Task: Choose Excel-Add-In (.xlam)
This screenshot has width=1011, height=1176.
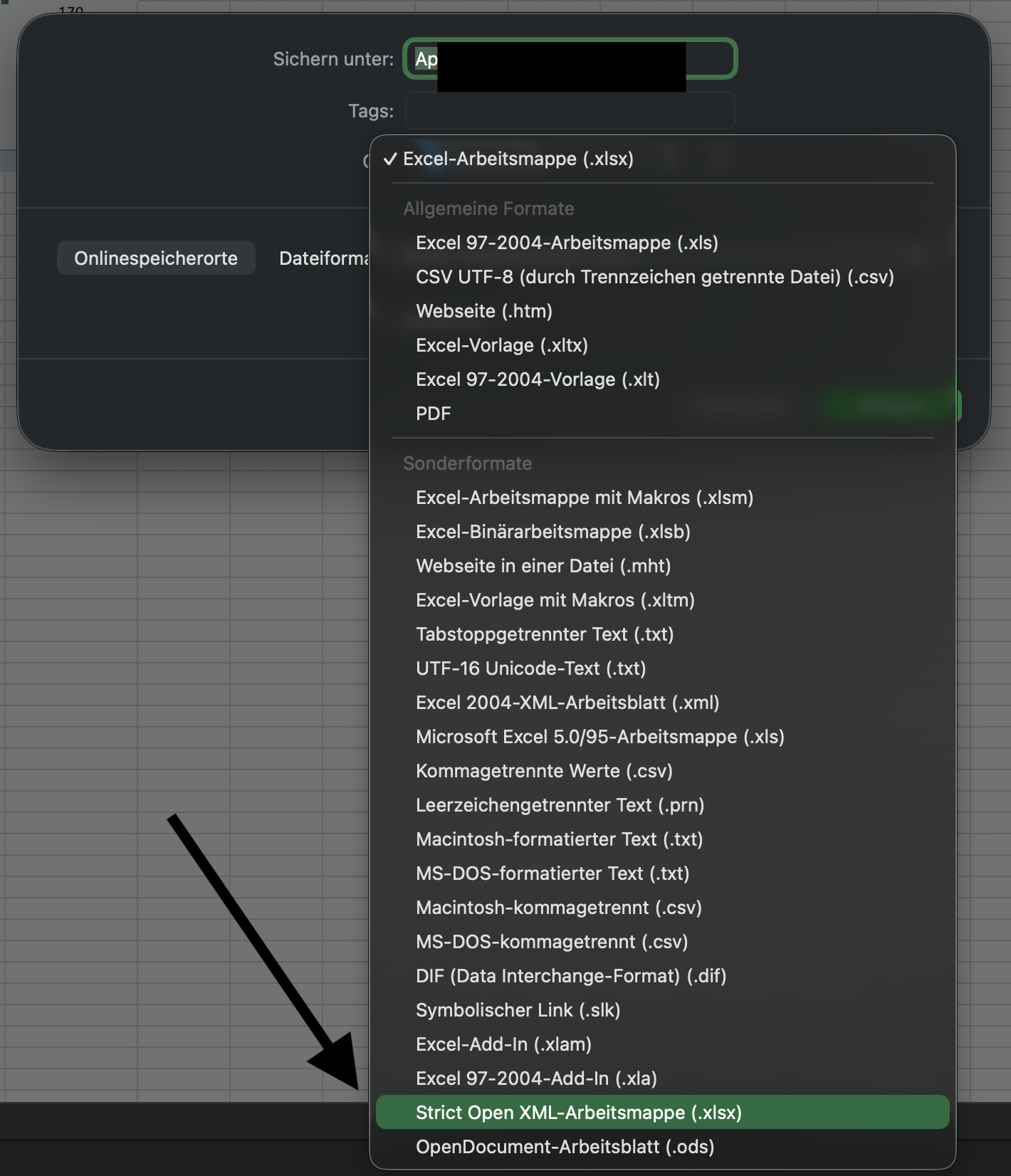Action: click(x=662, y=1044)
